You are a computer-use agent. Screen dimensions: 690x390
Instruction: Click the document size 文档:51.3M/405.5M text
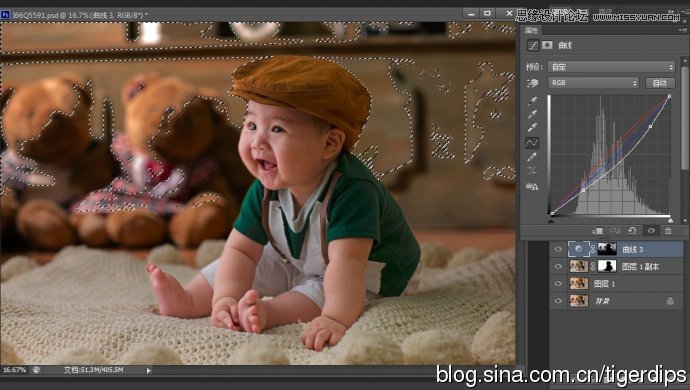click(x=93, y=370)
